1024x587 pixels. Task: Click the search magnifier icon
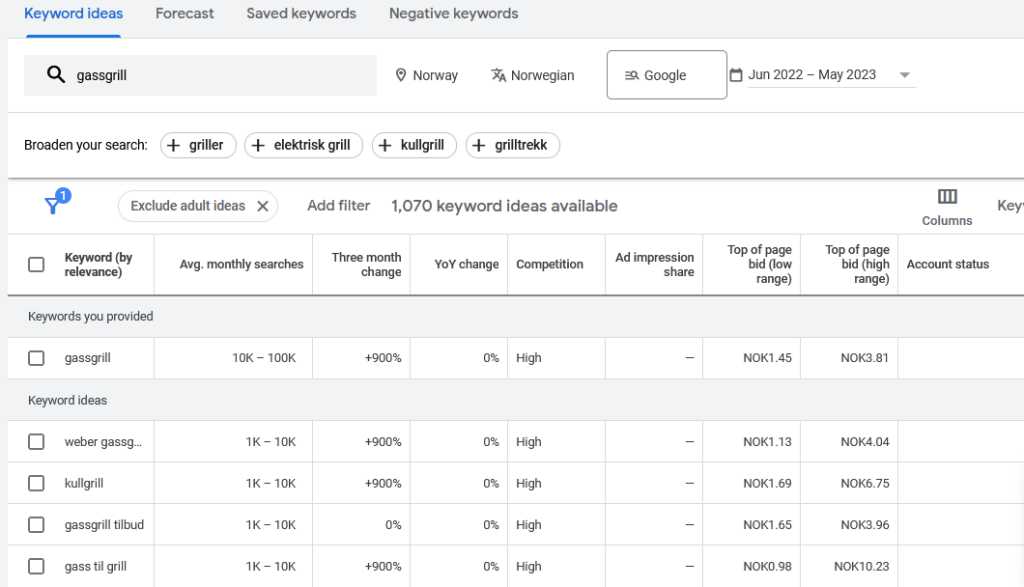click(56, 75)
